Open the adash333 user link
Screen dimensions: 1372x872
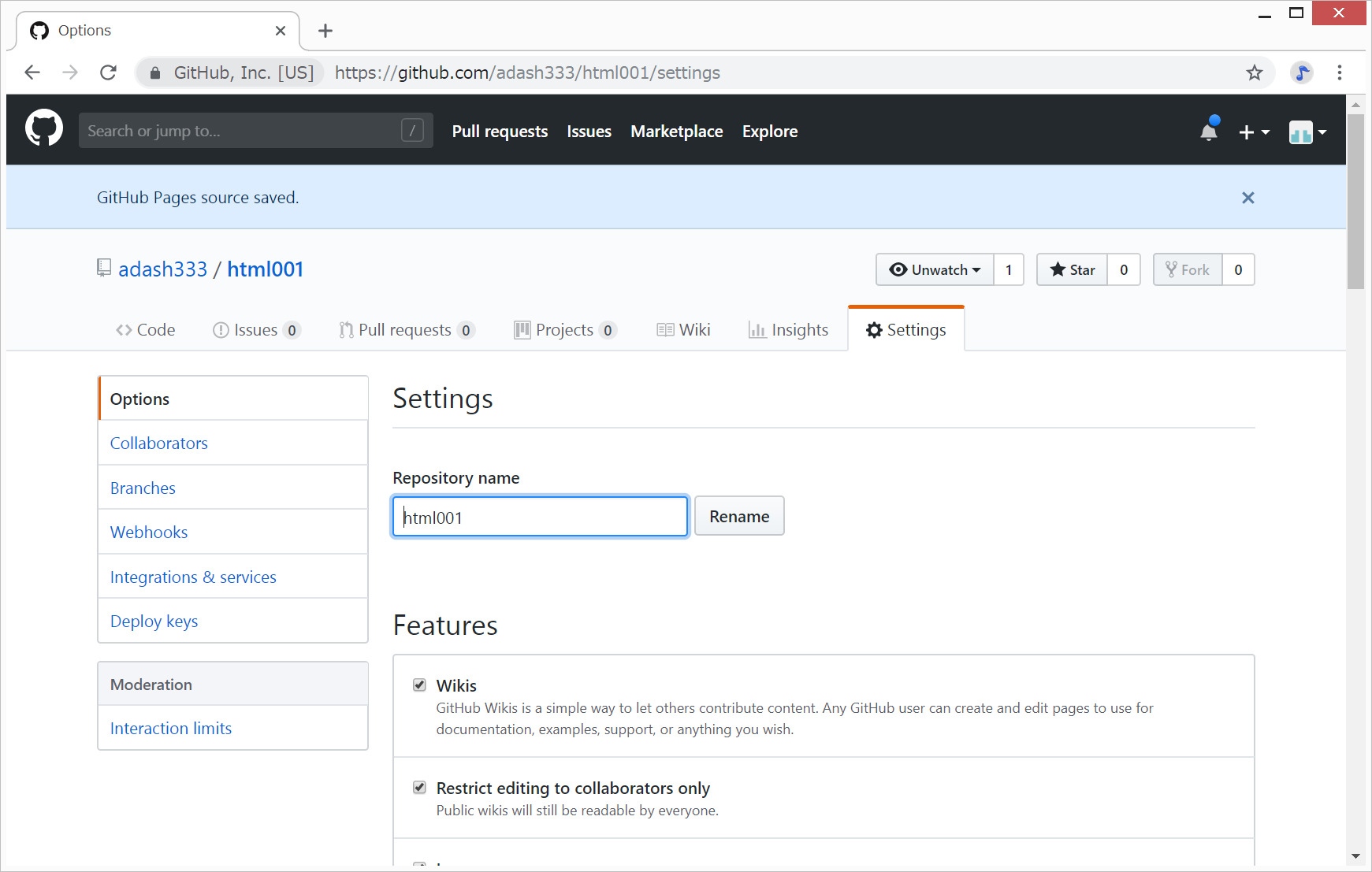(x=162, y=269)
